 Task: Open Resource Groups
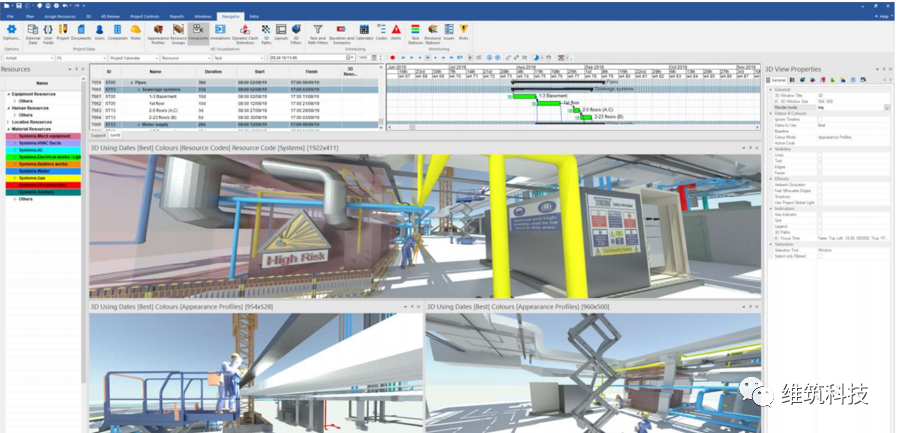click(178, 33)
